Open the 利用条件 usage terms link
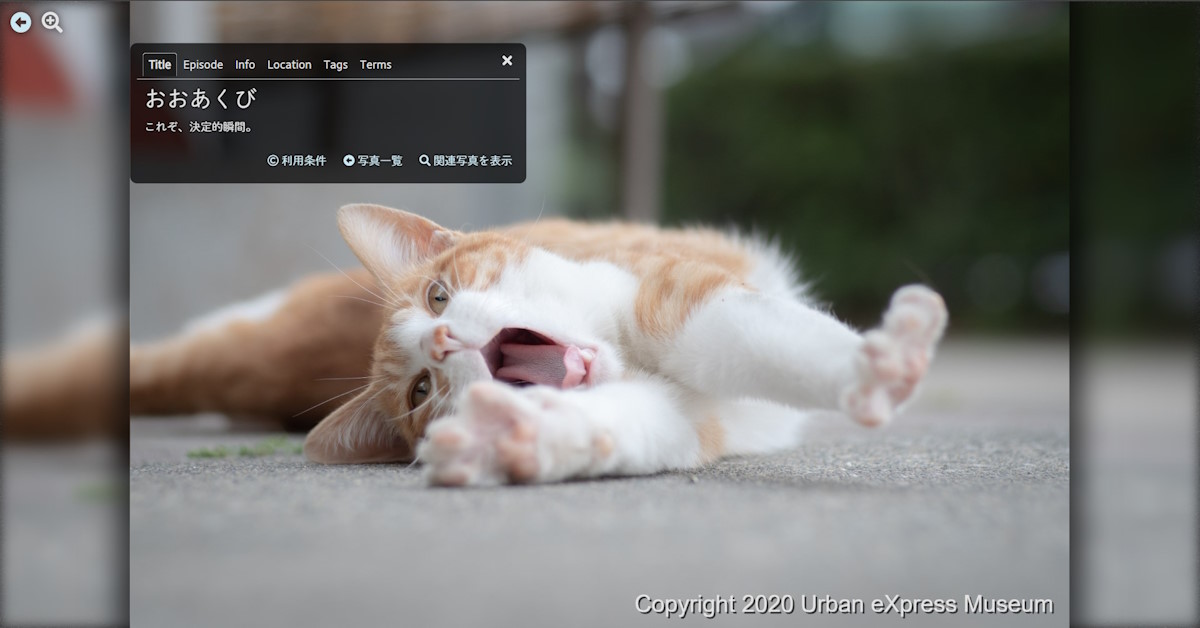1200x628 pixels. [x=303, y=161]
